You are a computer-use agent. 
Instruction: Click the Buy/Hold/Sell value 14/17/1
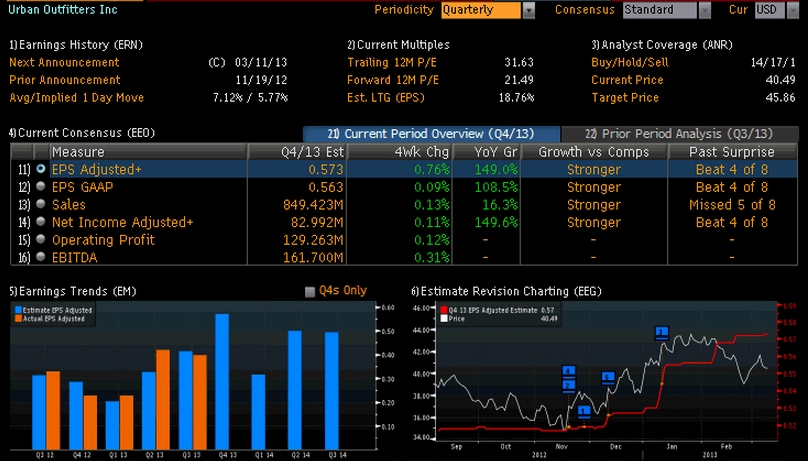coord(773,62)
